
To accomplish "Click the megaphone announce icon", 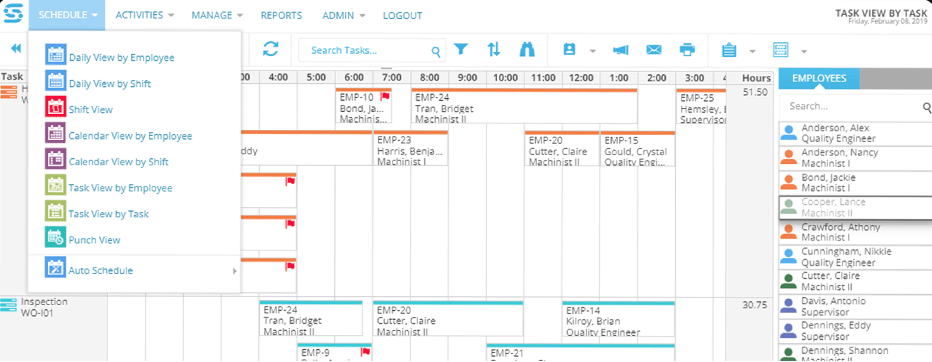I will [x=621, y=51].
